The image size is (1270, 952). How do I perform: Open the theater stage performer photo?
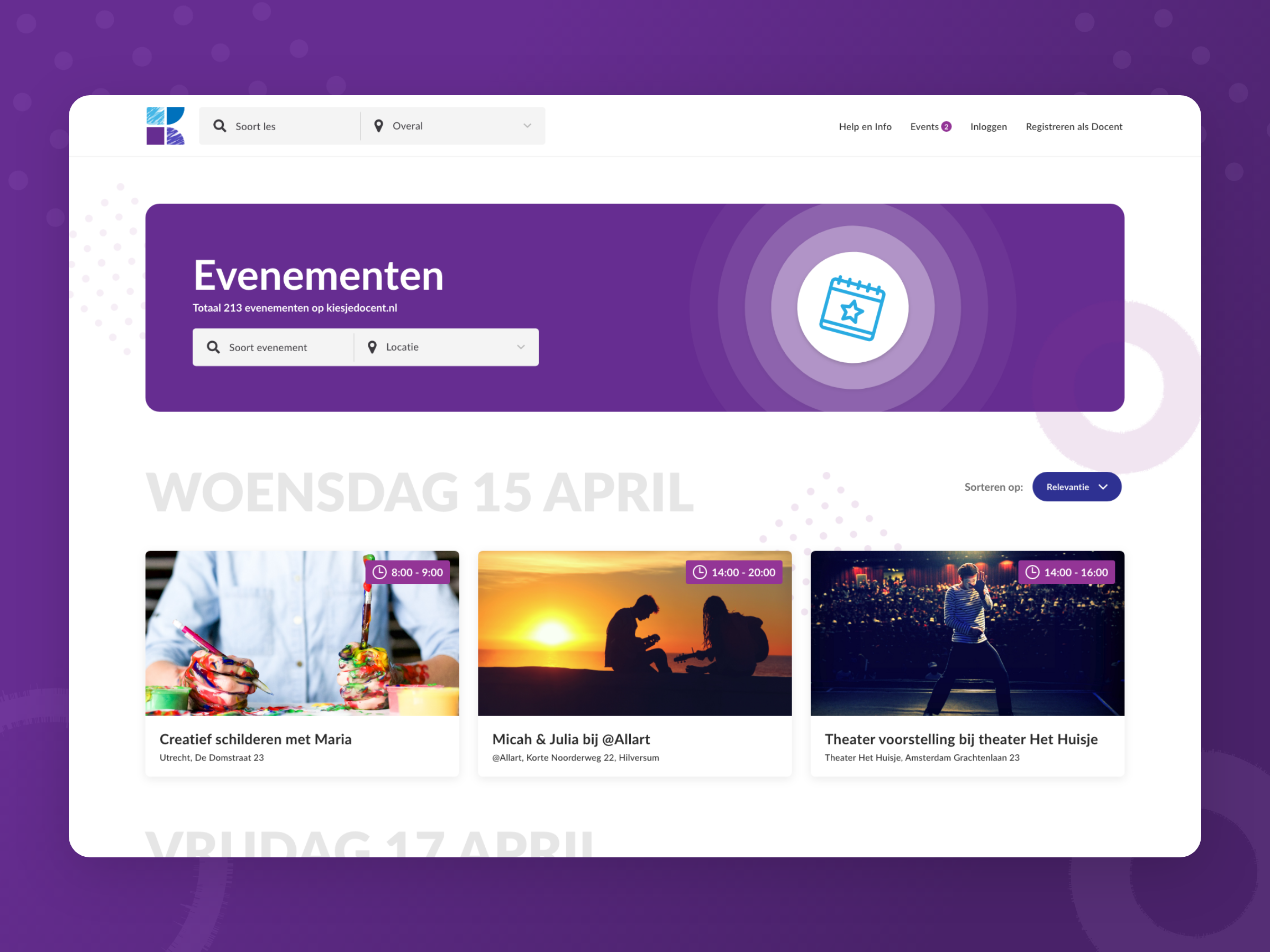tap(967, 633)
